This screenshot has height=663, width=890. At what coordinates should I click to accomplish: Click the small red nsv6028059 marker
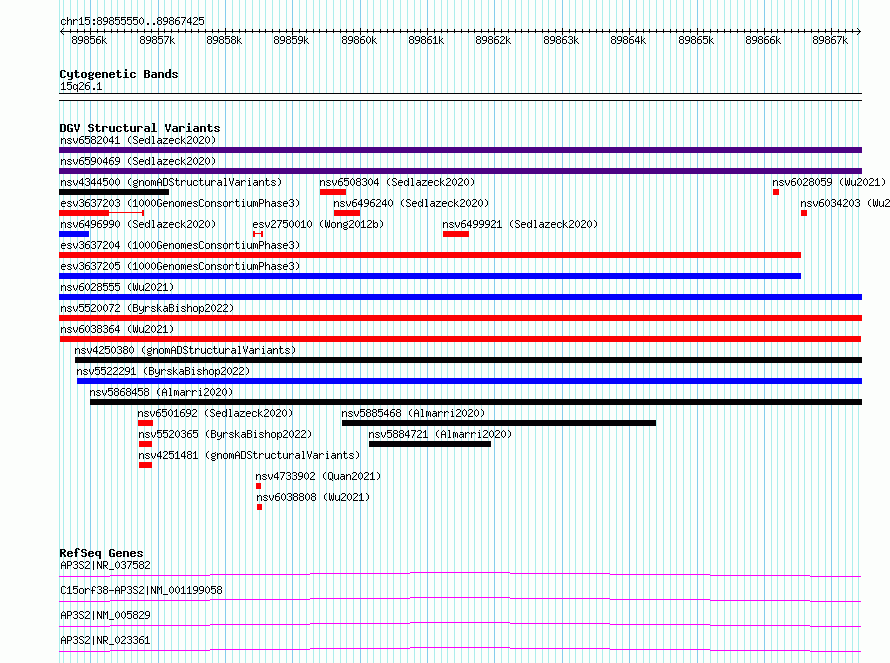click(x=776, y=192)
